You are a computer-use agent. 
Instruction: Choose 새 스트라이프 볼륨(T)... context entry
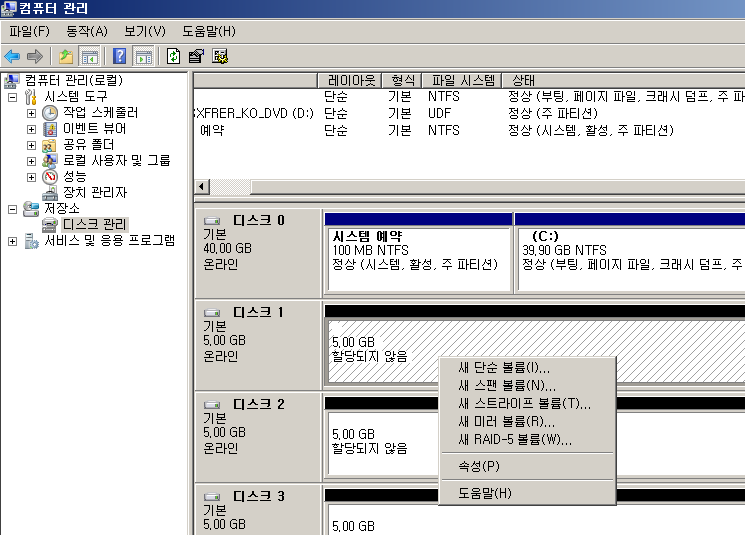(527, 403)
